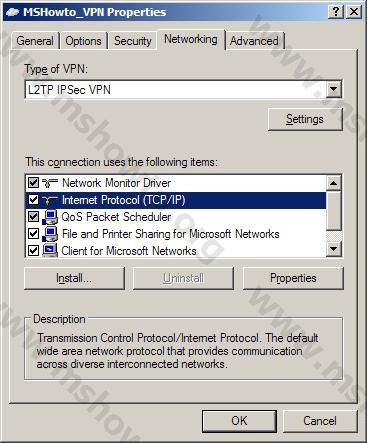Open the Type of VPN dropdown arrow
This screenshot has height=443, width=367.
[x=334, y=89]
